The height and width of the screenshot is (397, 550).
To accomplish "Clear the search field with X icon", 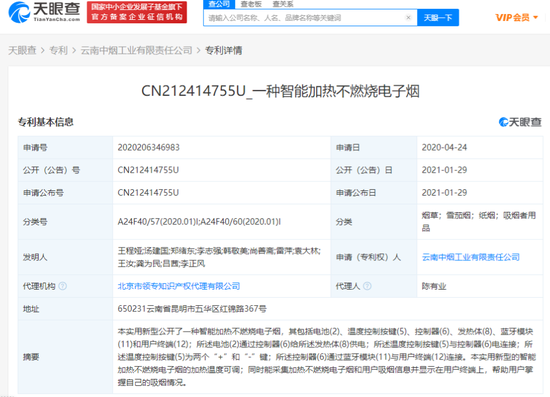I will [408, 18].
